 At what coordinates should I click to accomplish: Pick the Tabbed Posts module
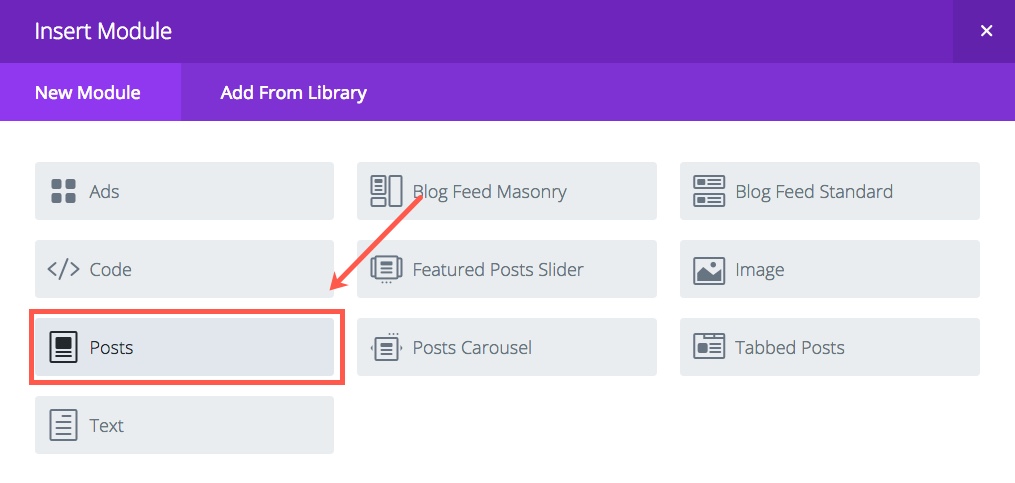click(830, 347)
